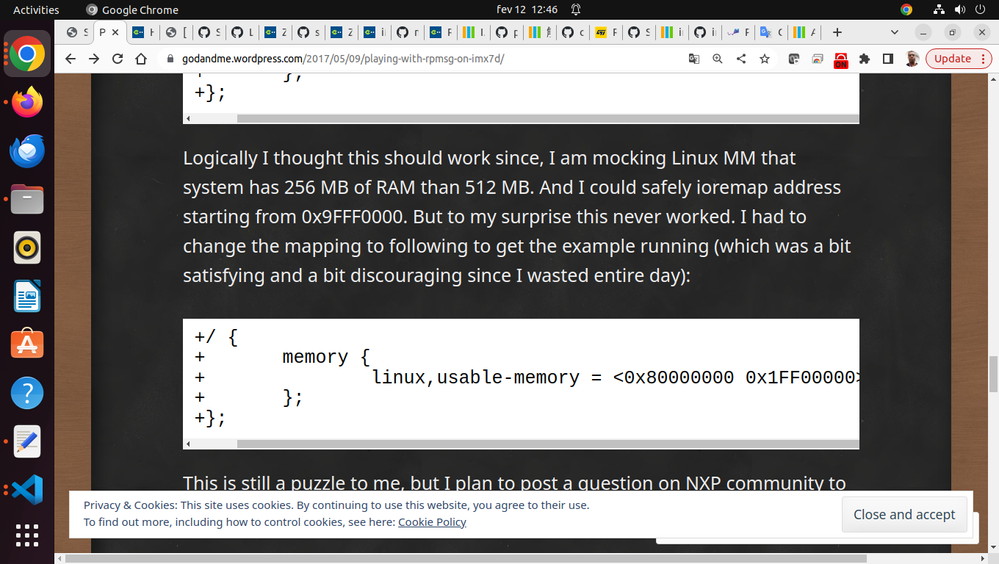Open Activities overview
999x564 pixels.
pos(36,10)
